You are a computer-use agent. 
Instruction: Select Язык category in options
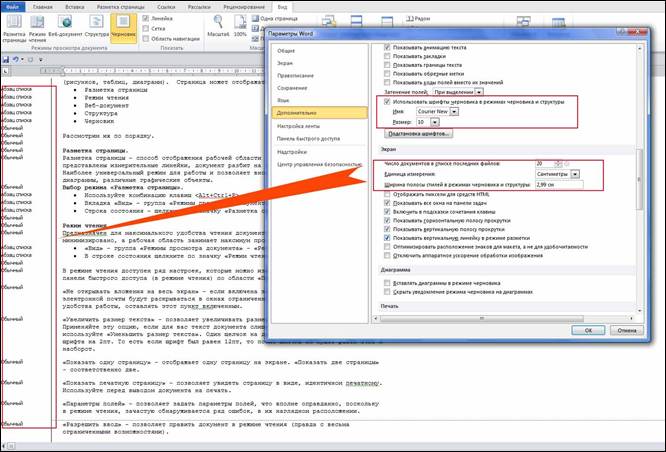coord(320,100)
